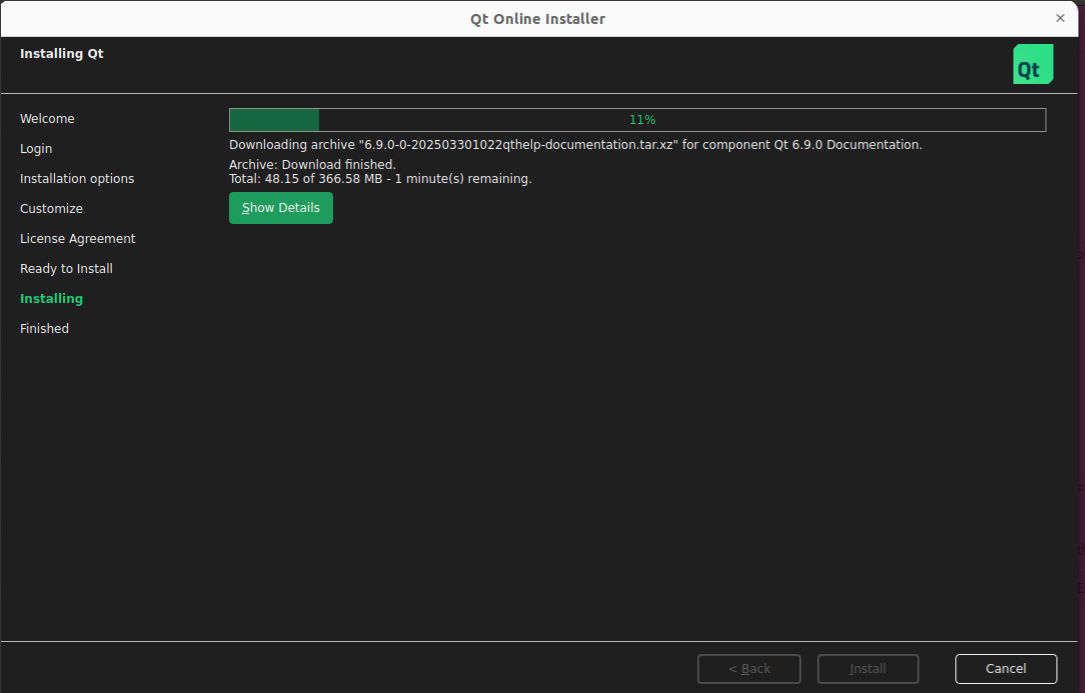Go to the Customize step
The width and height of the screenshot is (1085, 693).
[51, 208]
